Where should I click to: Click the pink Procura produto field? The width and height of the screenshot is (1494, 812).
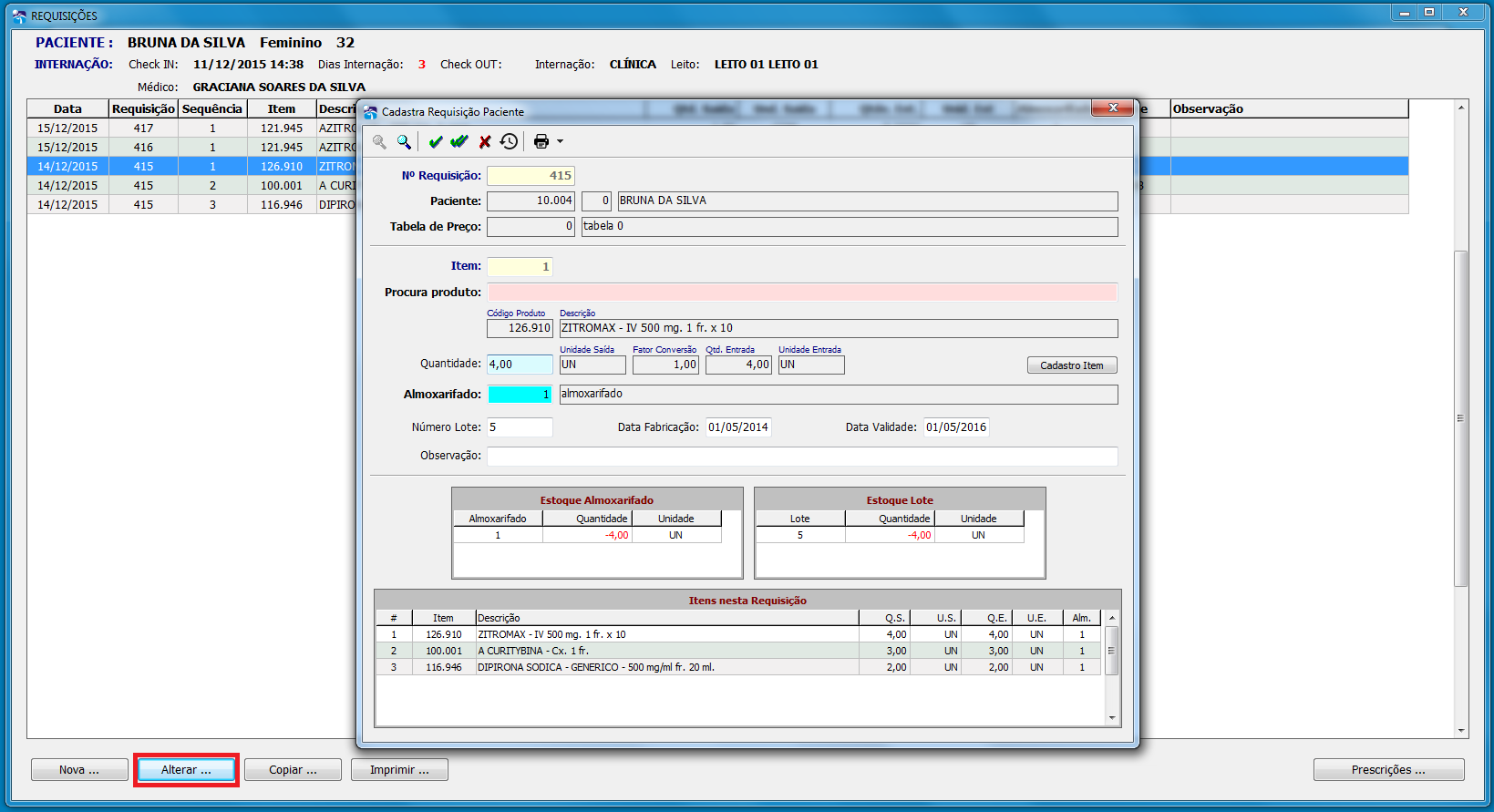pyautogui.click(x=802, y=293)
